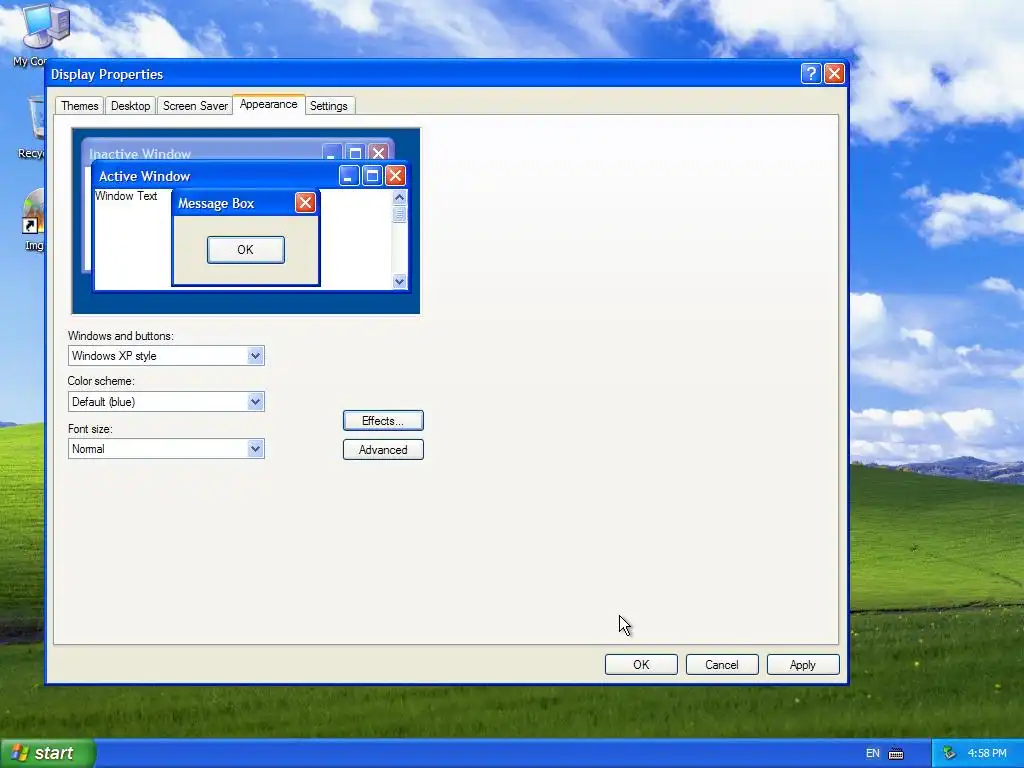Click the preview Message Box OK button
The image size is (1024, 768).
pos(246,250)
